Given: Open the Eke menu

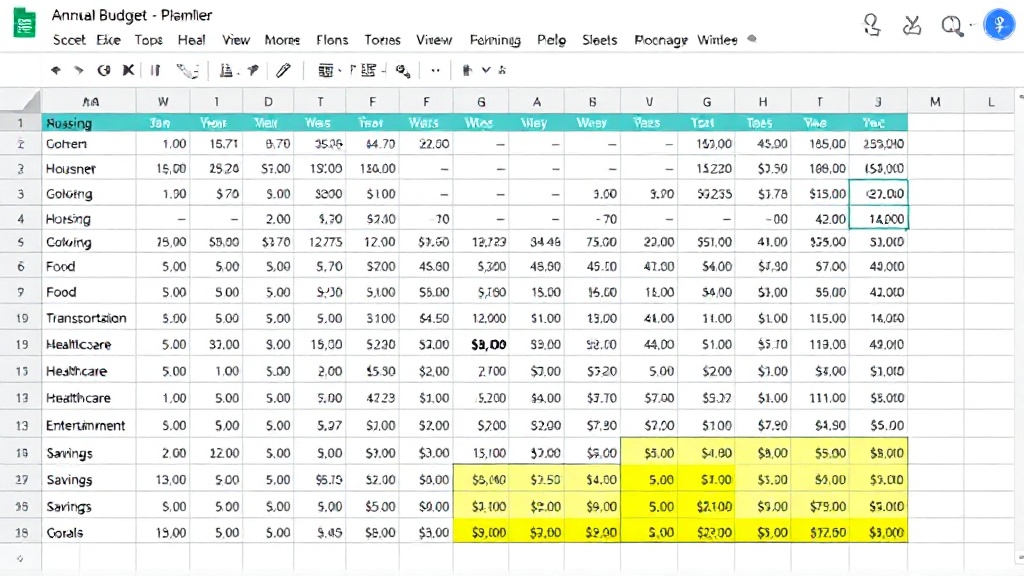Looking at the screenshot, I should [x=108, y=40].
